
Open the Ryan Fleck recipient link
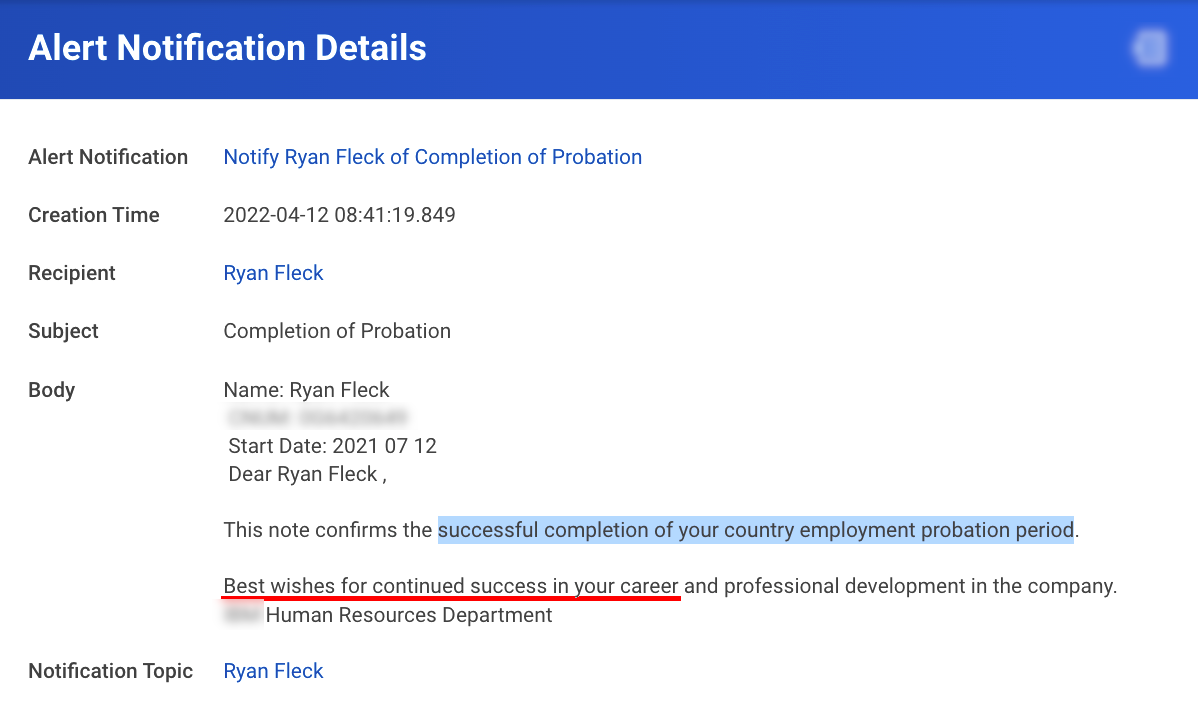[273, 273]
